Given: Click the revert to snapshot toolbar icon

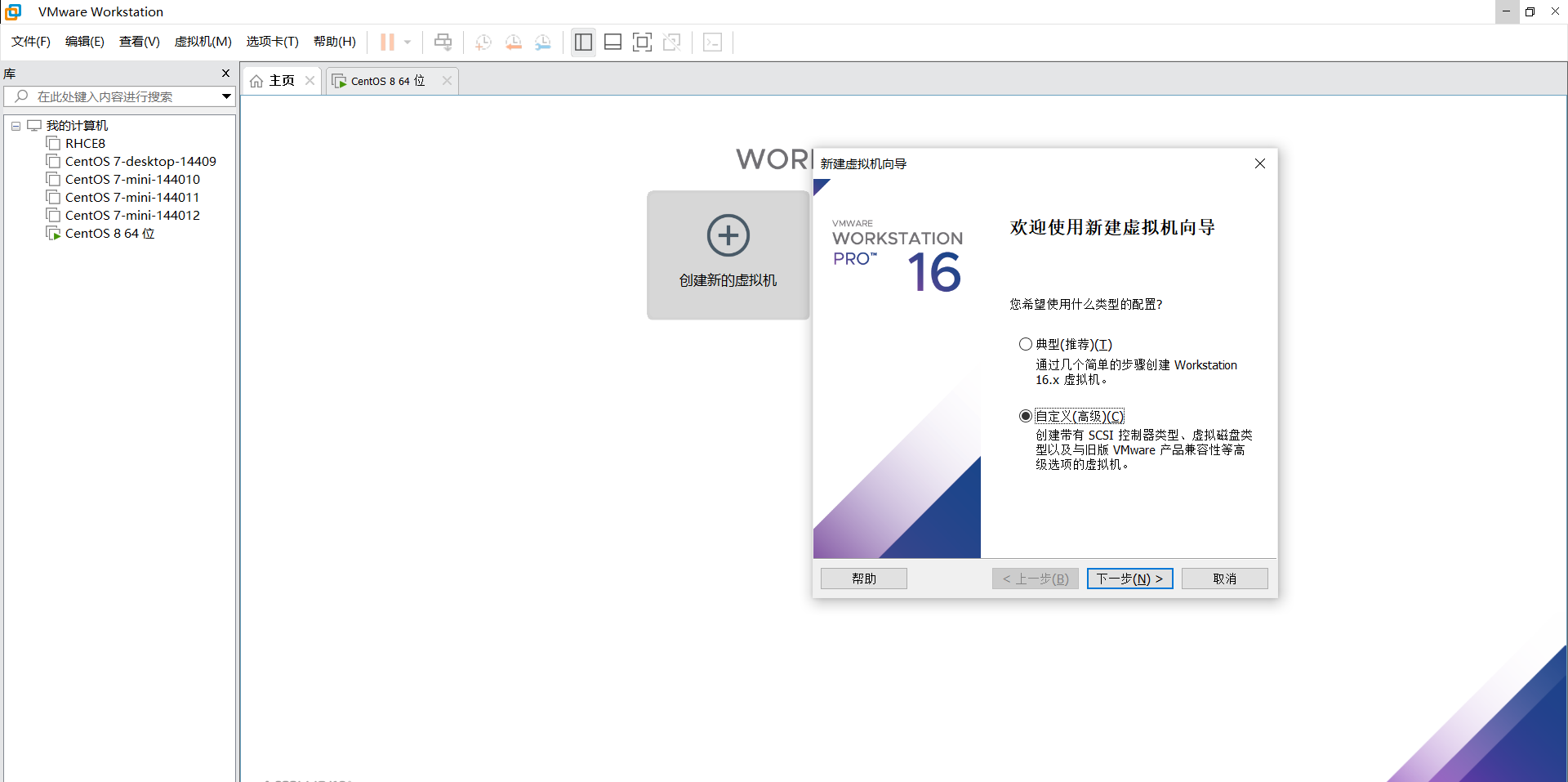Looking at the screenshot, I should (x=513, y=42).
